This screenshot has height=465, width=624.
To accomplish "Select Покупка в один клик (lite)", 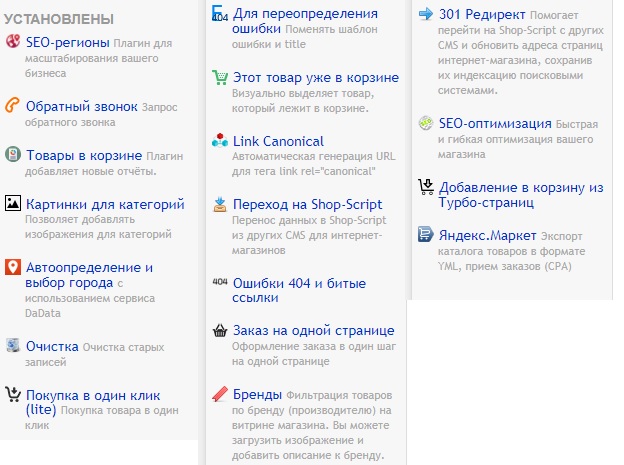I will pos(93,402).
